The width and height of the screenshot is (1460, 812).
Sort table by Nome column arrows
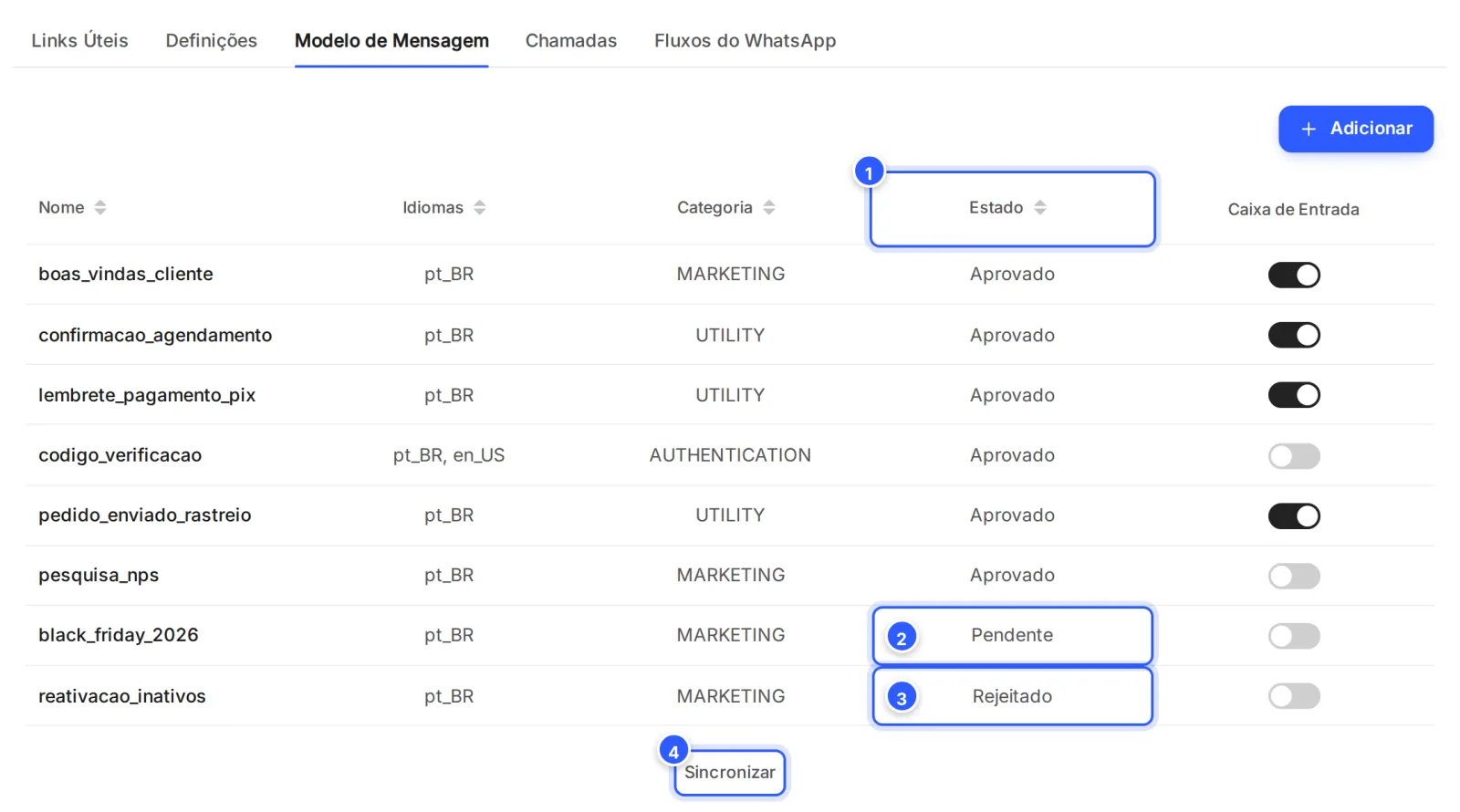coord(100,208)
